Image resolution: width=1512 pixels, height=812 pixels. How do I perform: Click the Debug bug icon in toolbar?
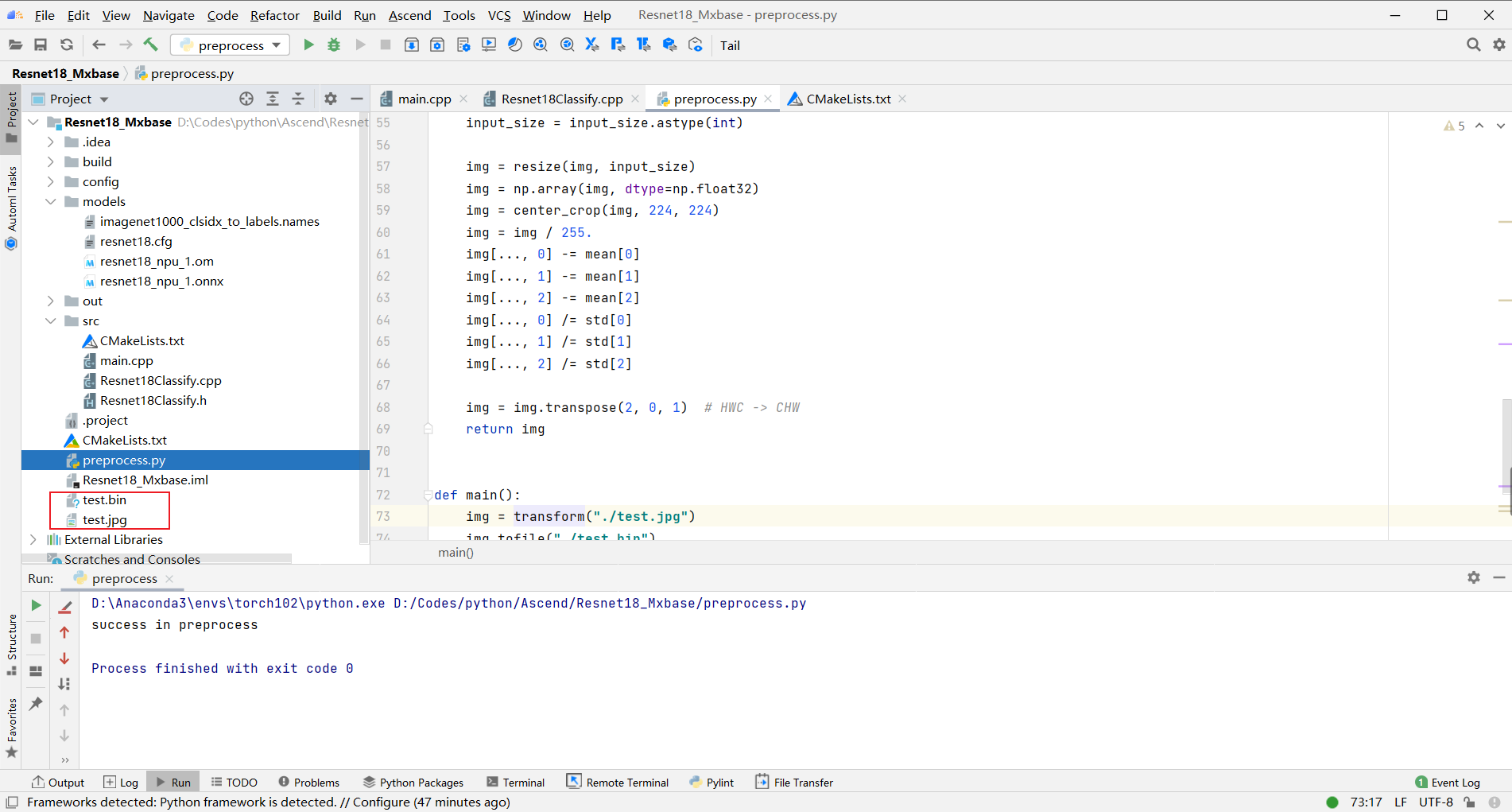[x=334, y=45]
